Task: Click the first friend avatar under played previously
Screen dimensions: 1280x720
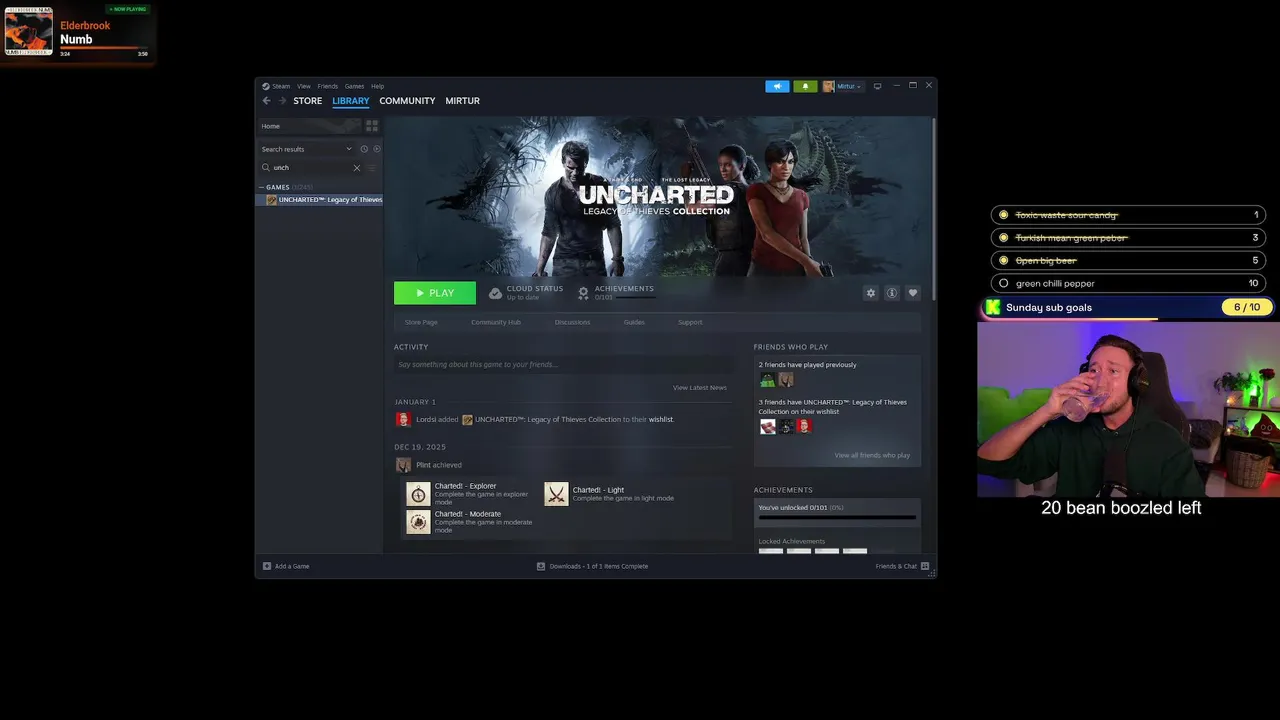Action: [x=767, y=380]
